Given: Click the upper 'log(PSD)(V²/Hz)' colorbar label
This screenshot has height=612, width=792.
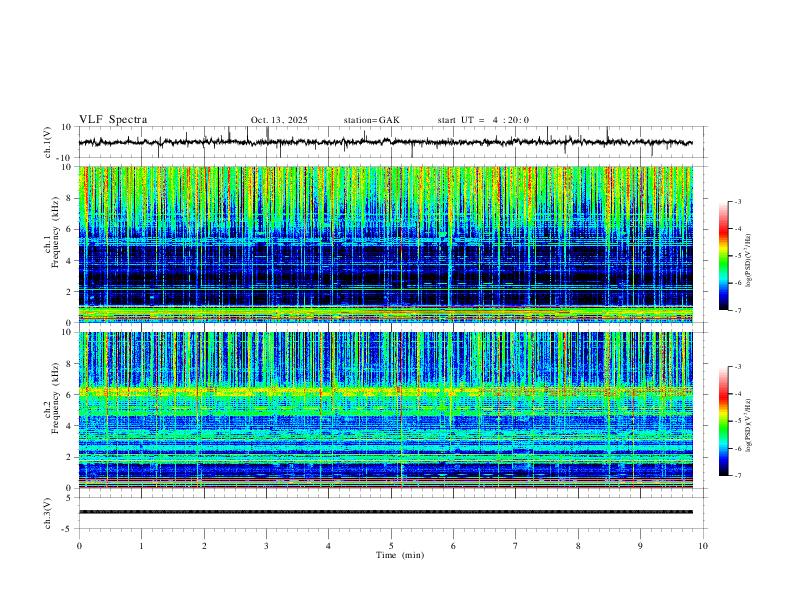Looking at the screenshot, I should pos(748,261).
